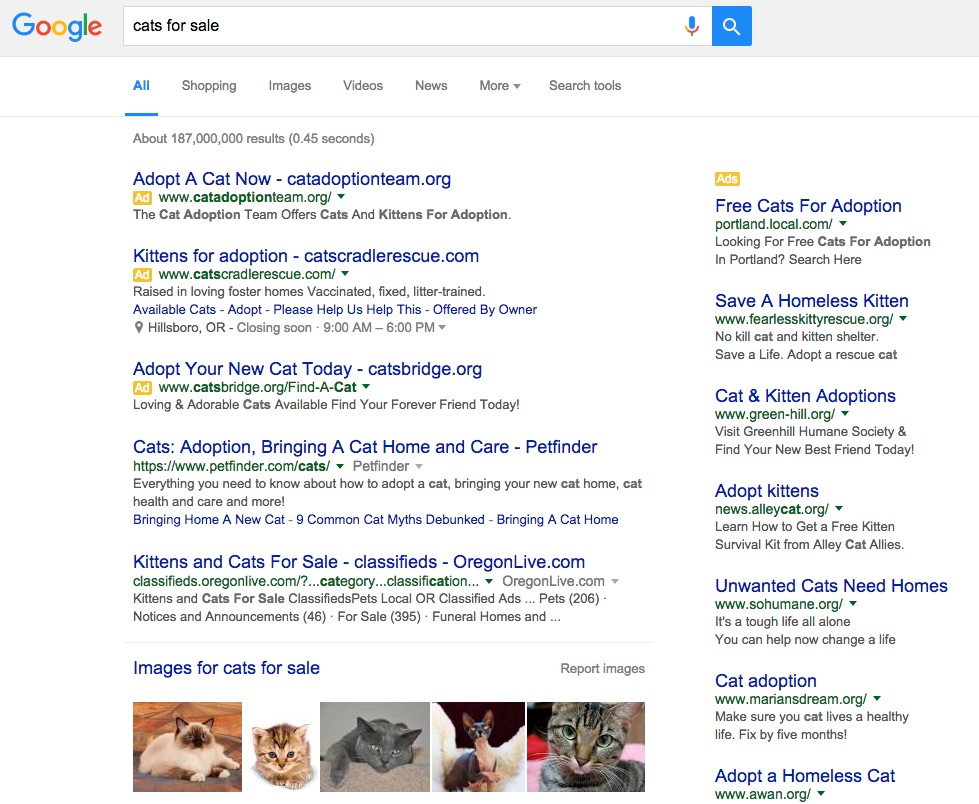Open the Shopping tab

tap(209, 86)
